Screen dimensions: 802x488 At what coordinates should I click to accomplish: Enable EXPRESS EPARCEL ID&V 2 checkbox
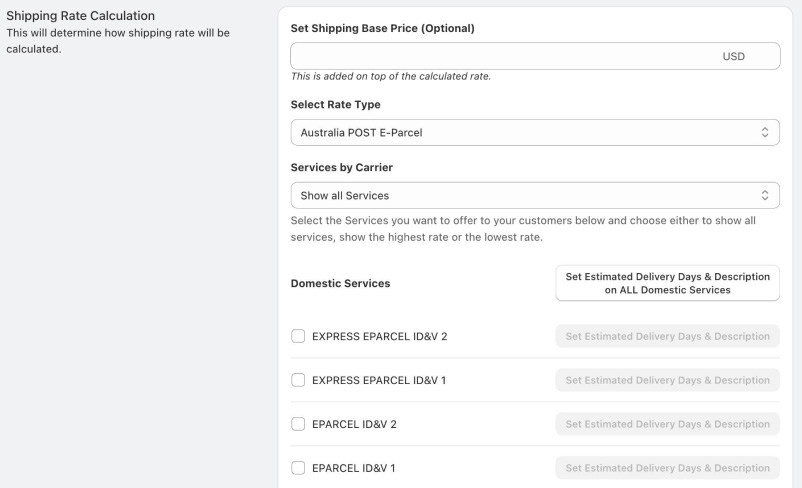(x=298, y=336)
